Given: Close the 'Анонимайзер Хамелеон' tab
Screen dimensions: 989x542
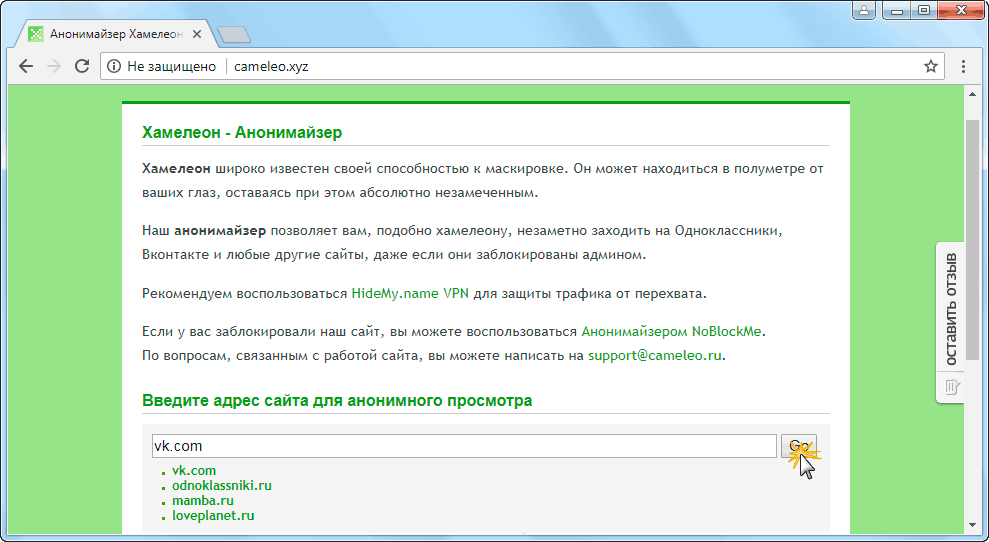Looking at the screenshot, I should click(197, 34).
